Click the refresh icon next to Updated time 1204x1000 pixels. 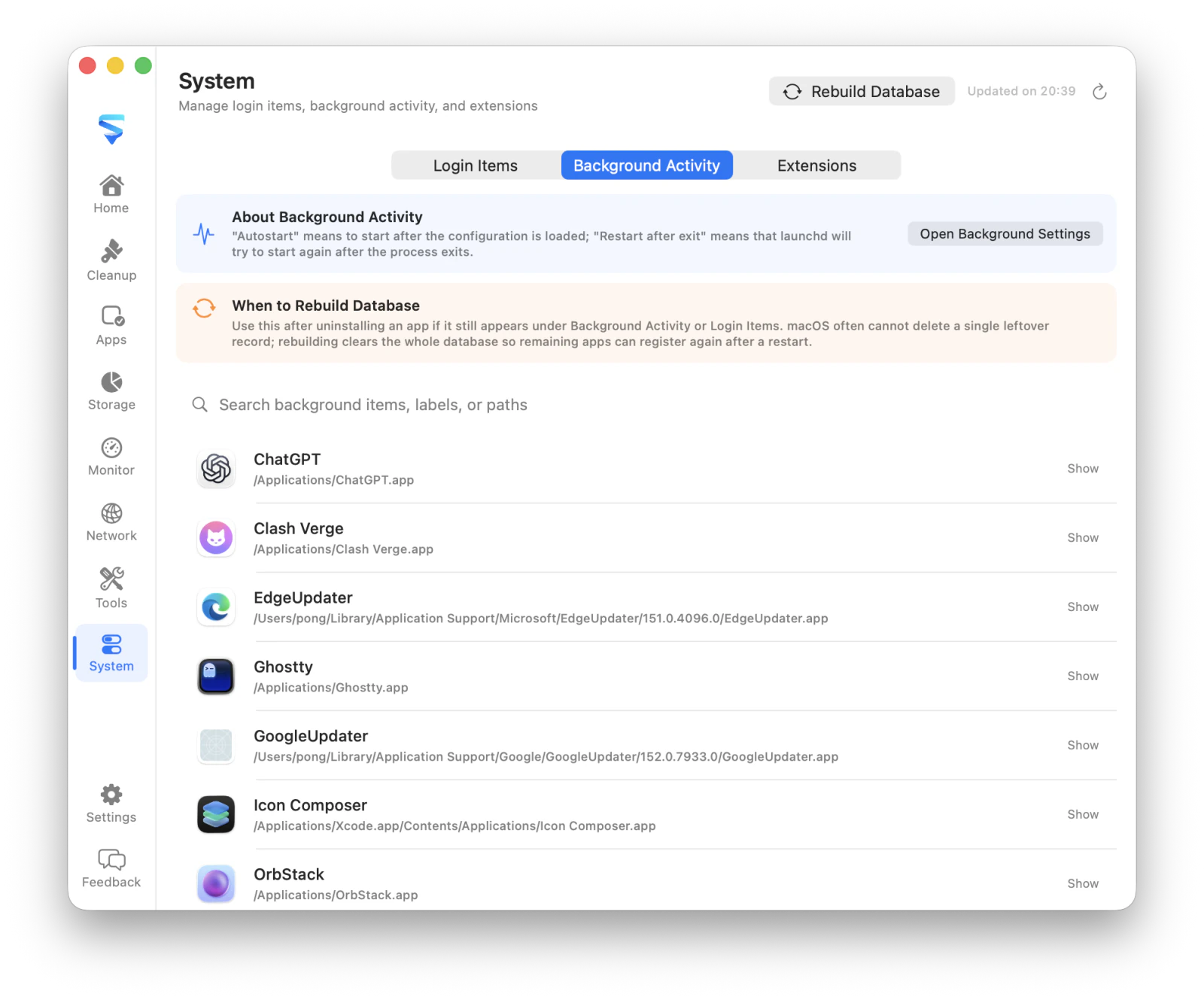pos(1099,91)
